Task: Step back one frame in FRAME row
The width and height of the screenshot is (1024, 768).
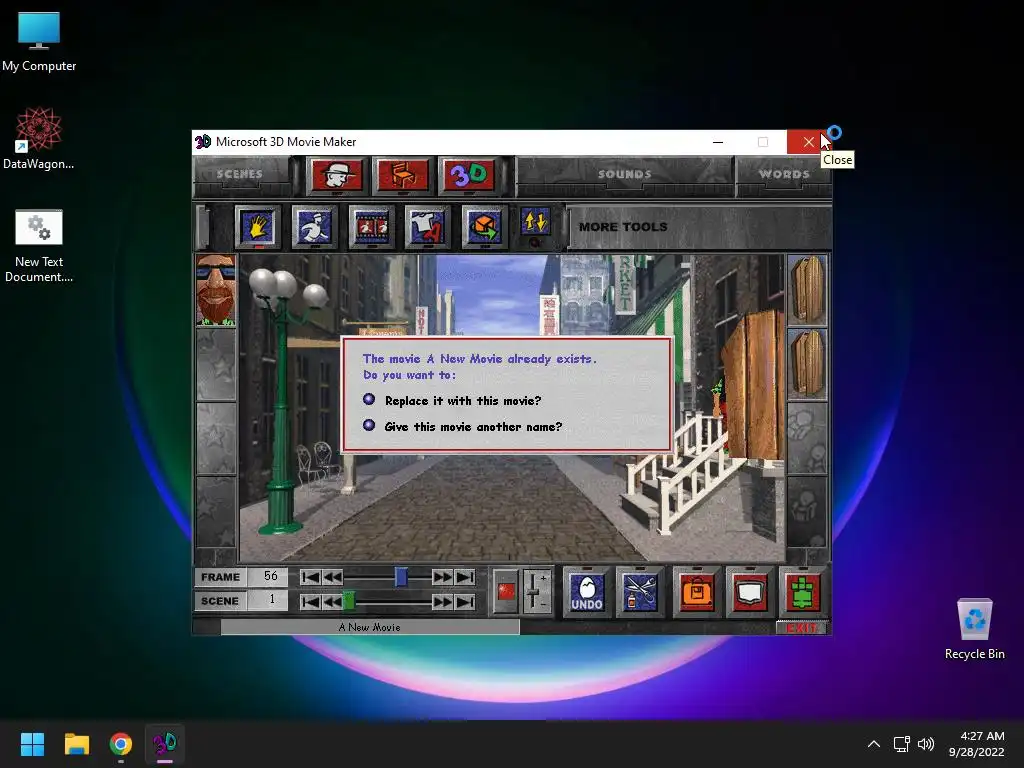Action: (332, 577)
